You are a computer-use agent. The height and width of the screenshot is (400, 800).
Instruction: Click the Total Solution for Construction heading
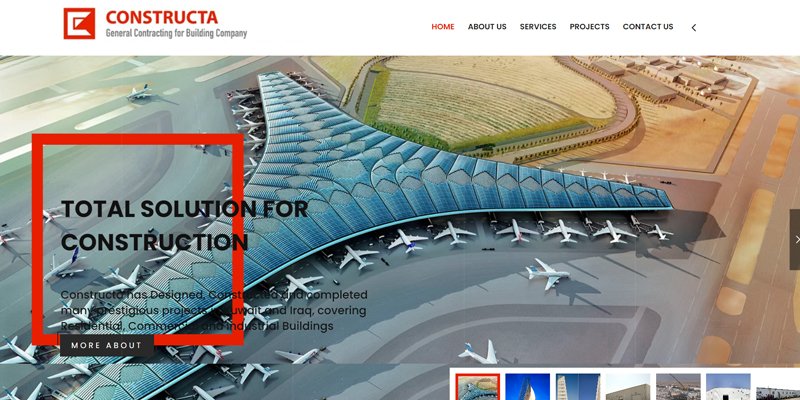(184, 226)
